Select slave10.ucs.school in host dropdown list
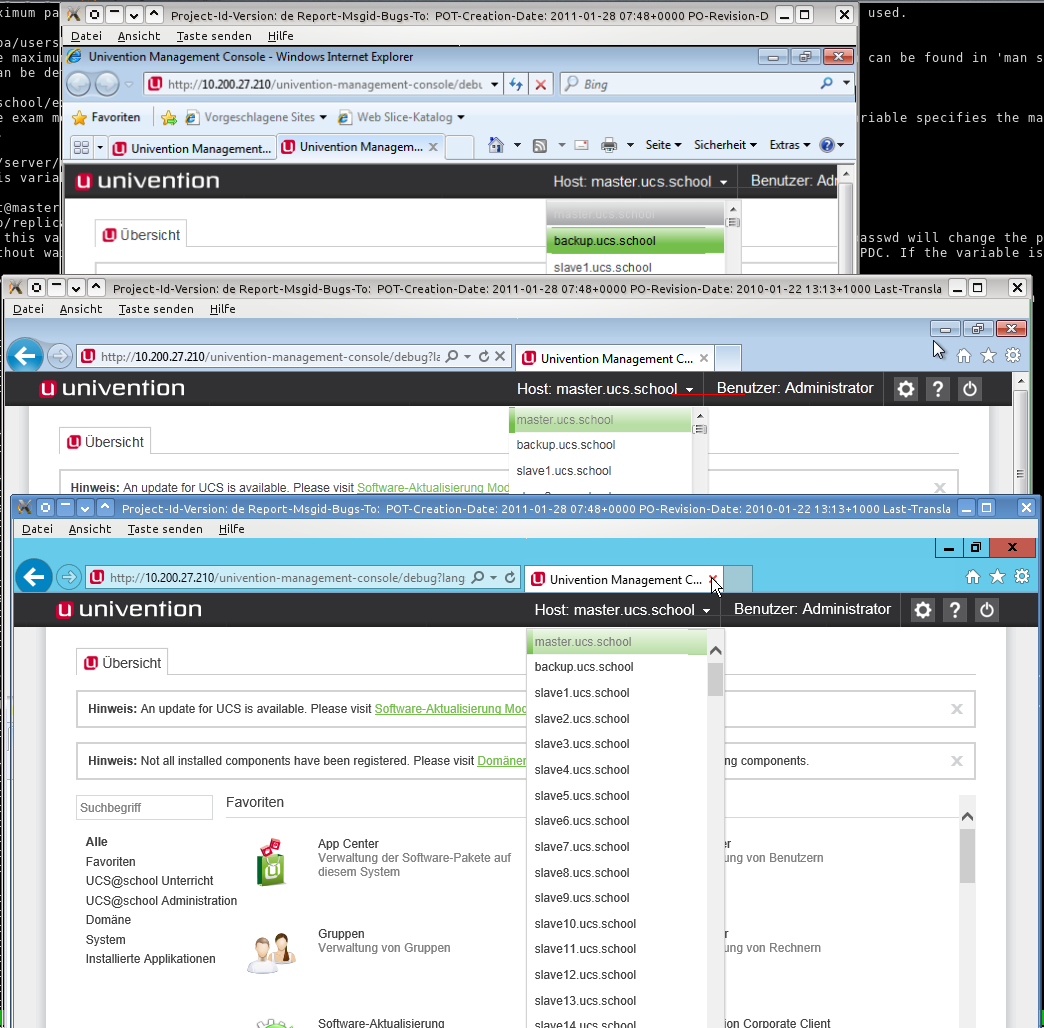Image resolution: width=1044 pixels, height=1028 pixels. [585, 924]
